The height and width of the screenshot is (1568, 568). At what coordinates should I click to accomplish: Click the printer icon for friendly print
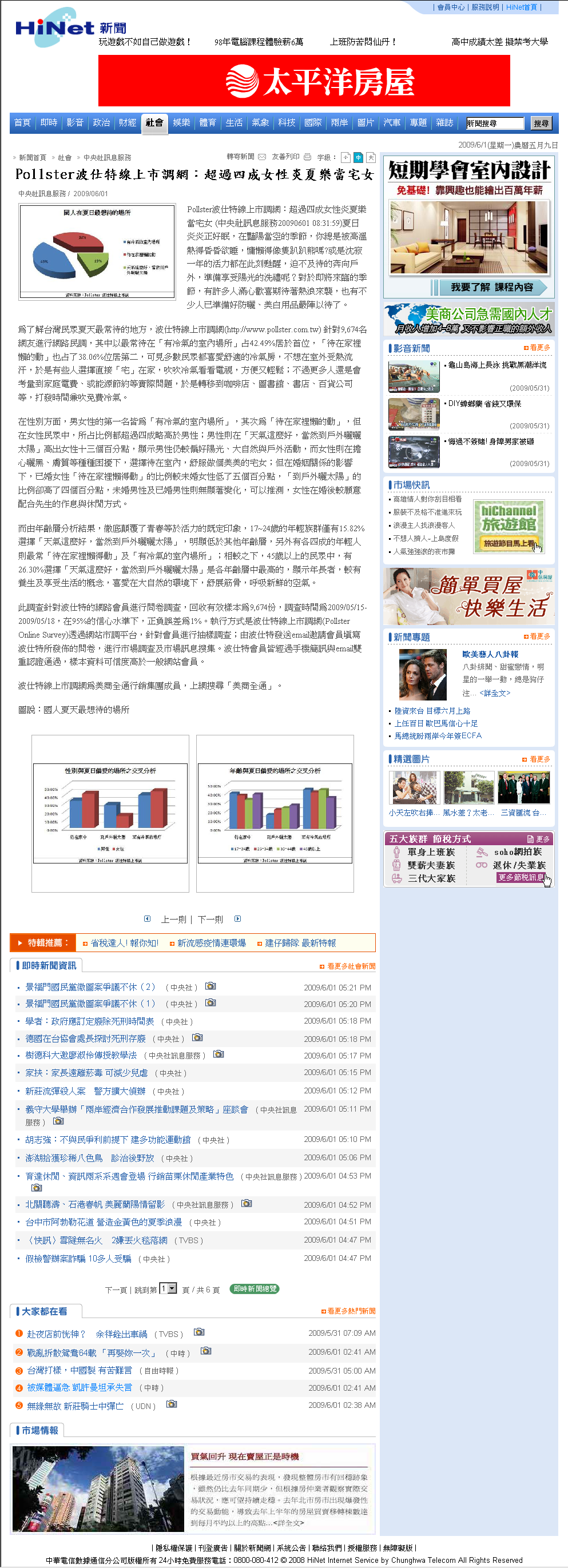307,157
